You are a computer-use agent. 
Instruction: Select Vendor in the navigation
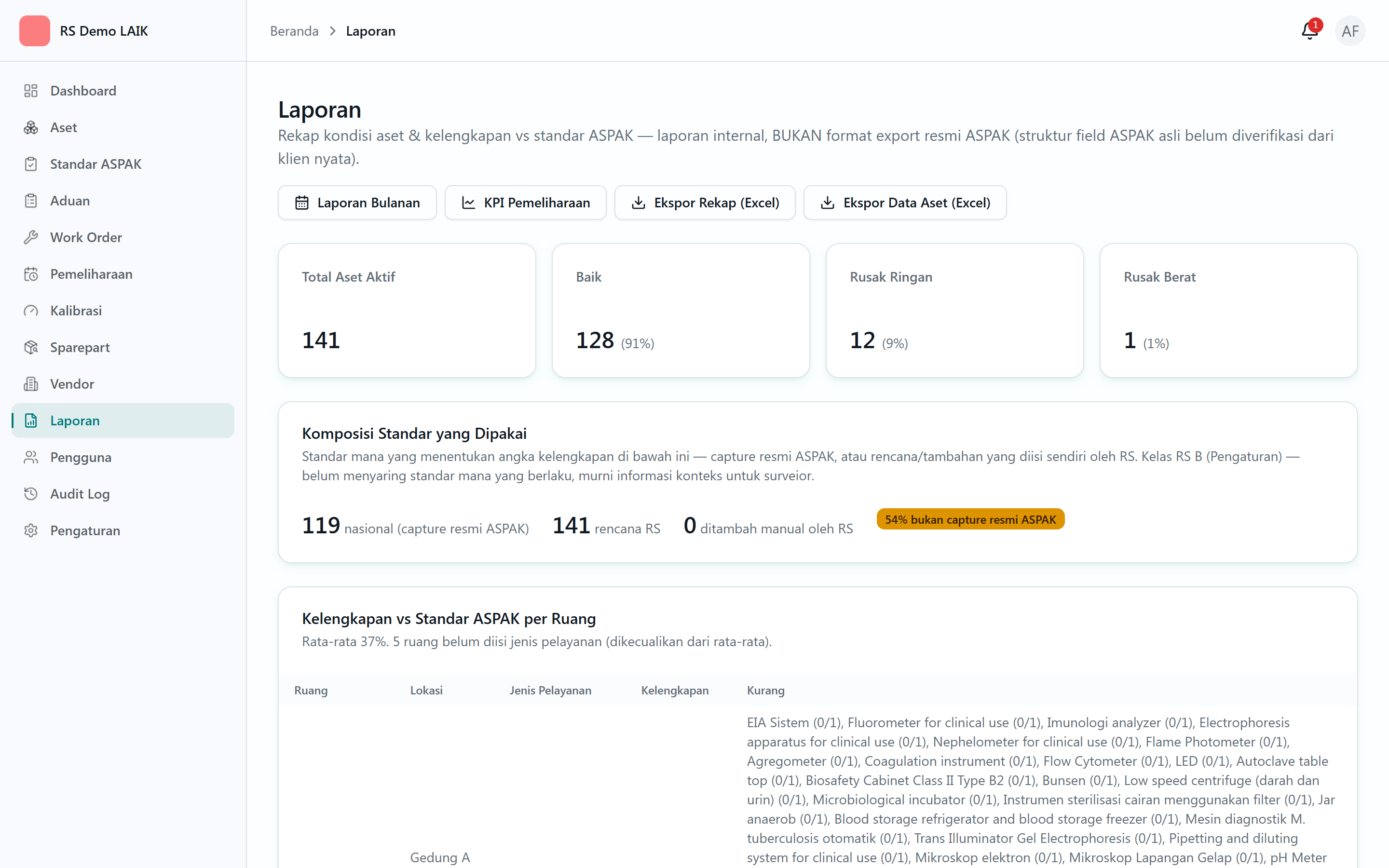(x=123, y=384)
